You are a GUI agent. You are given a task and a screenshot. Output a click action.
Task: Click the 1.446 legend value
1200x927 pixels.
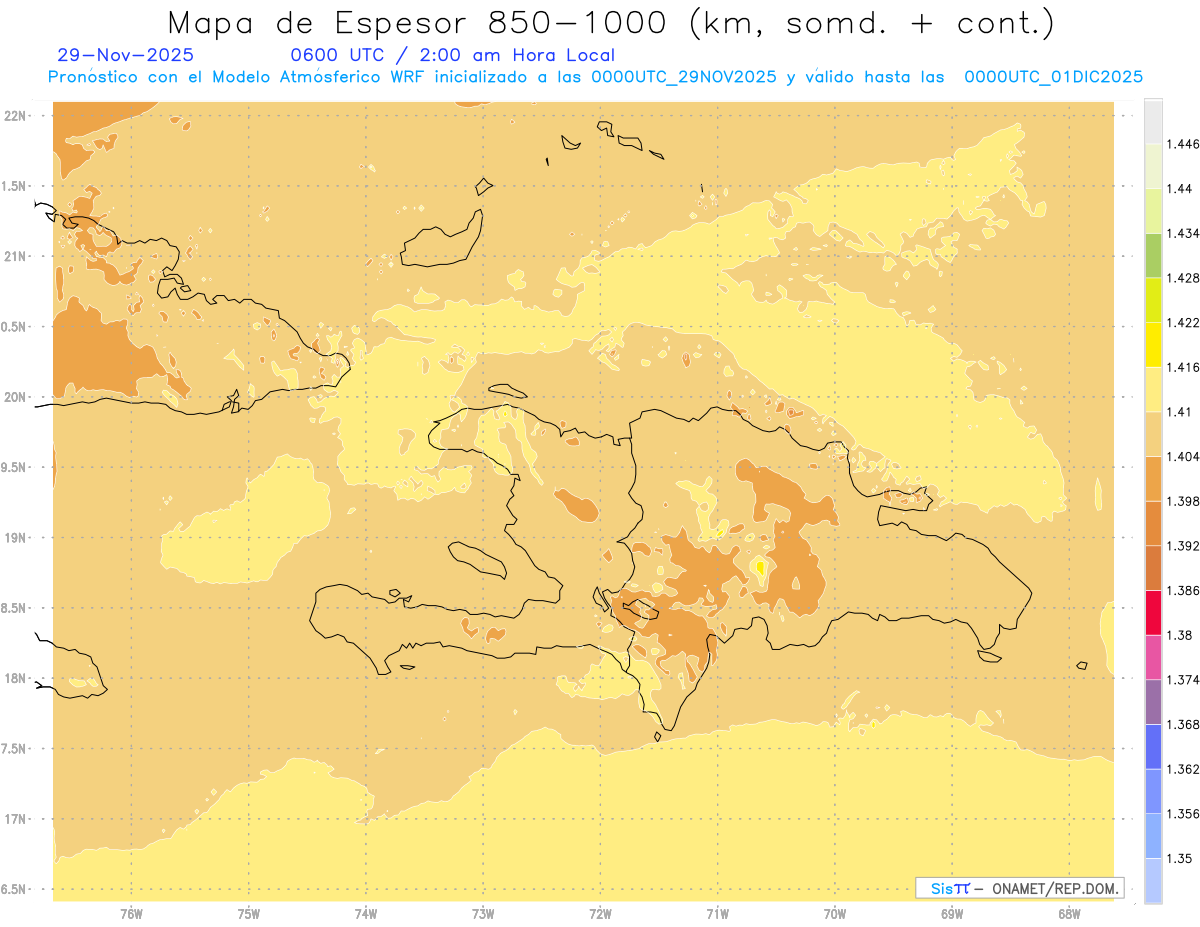pyautogui.click(x=1182, y=144)
